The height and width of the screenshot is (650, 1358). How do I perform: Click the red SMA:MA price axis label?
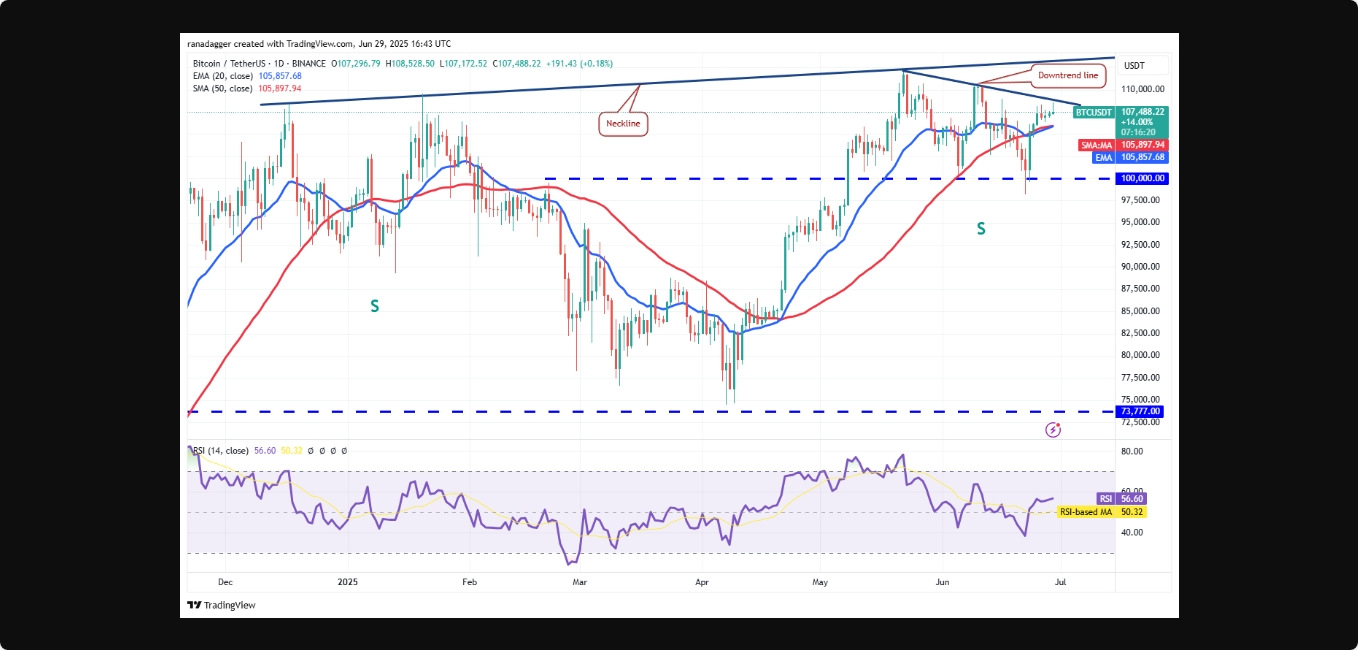pos(1097,145)
